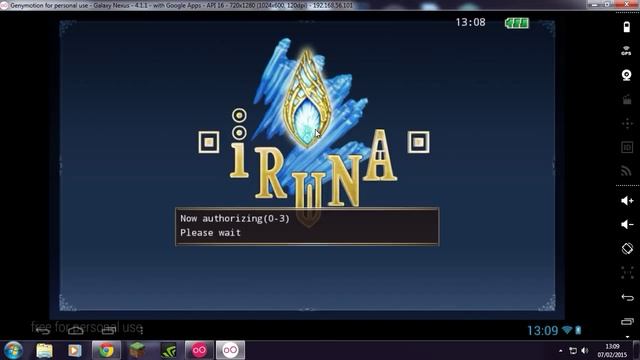Open the Genymotion GPS widget
640x360 pixels.
(x=627, y=51)
